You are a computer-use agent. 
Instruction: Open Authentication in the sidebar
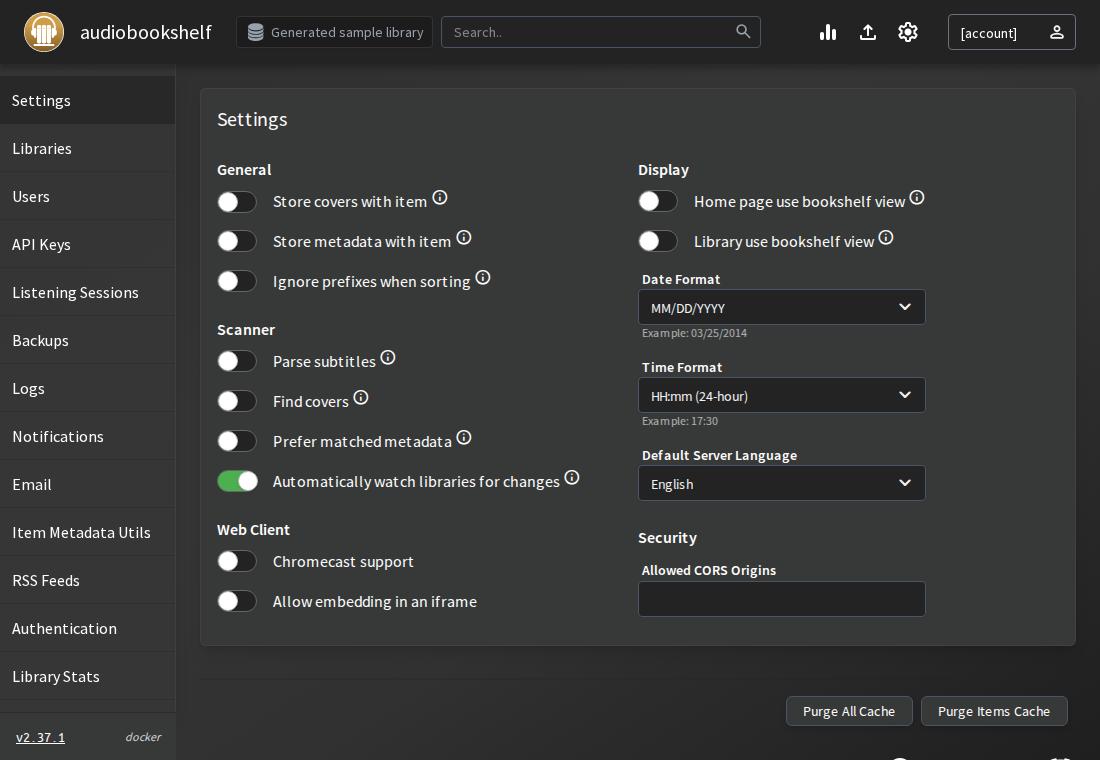88,629
